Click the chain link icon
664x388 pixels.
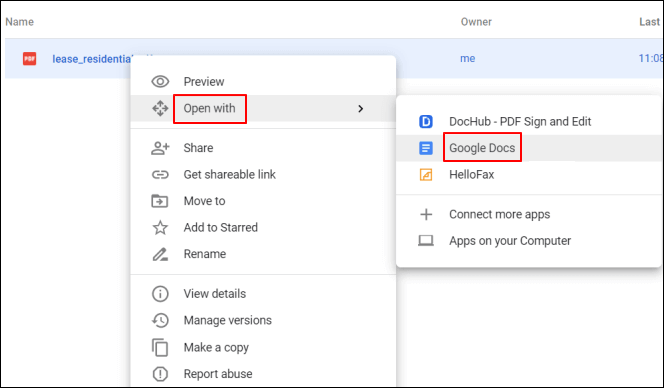coord(160,175)
